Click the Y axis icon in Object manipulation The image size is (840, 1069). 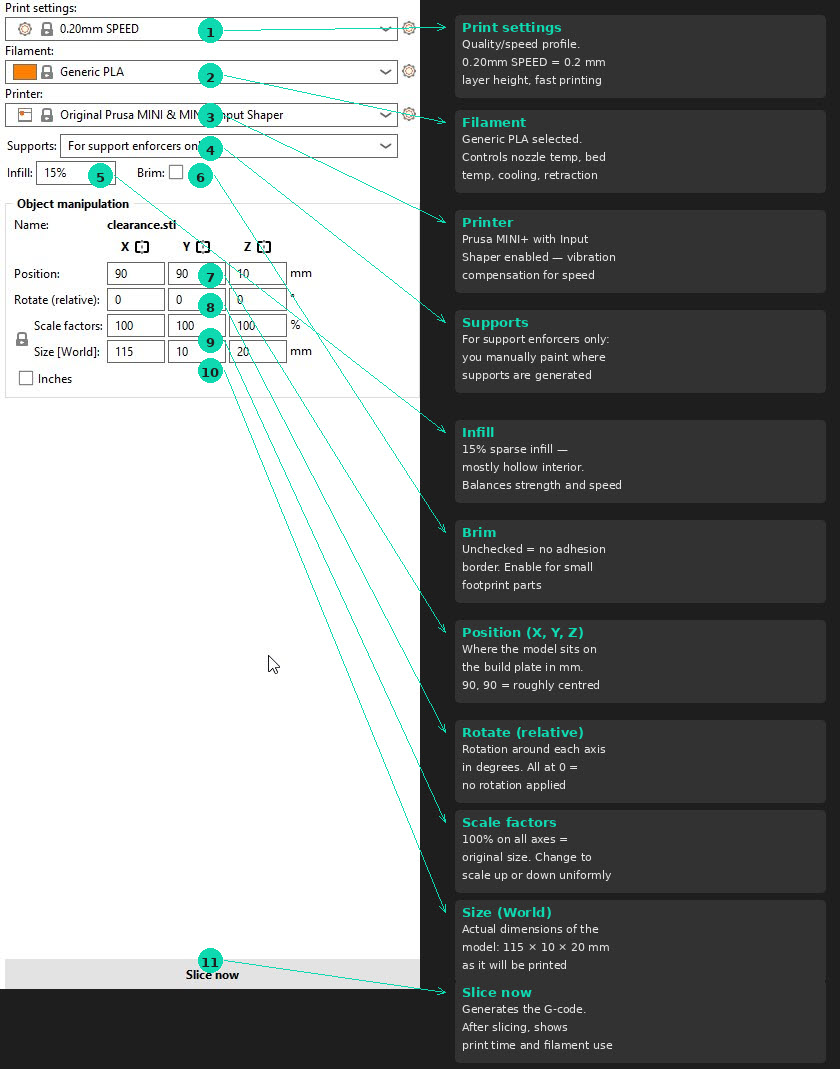202,246
